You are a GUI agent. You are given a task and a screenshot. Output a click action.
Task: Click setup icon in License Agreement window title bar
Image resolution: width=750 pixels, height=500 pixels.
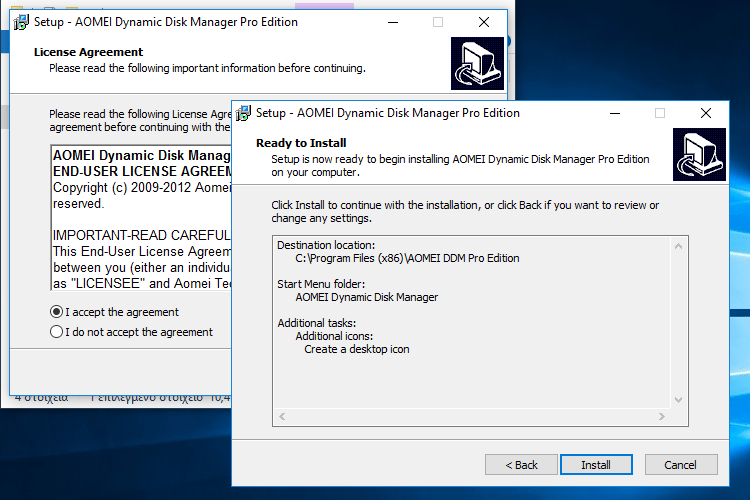click(x=21, y=22)
